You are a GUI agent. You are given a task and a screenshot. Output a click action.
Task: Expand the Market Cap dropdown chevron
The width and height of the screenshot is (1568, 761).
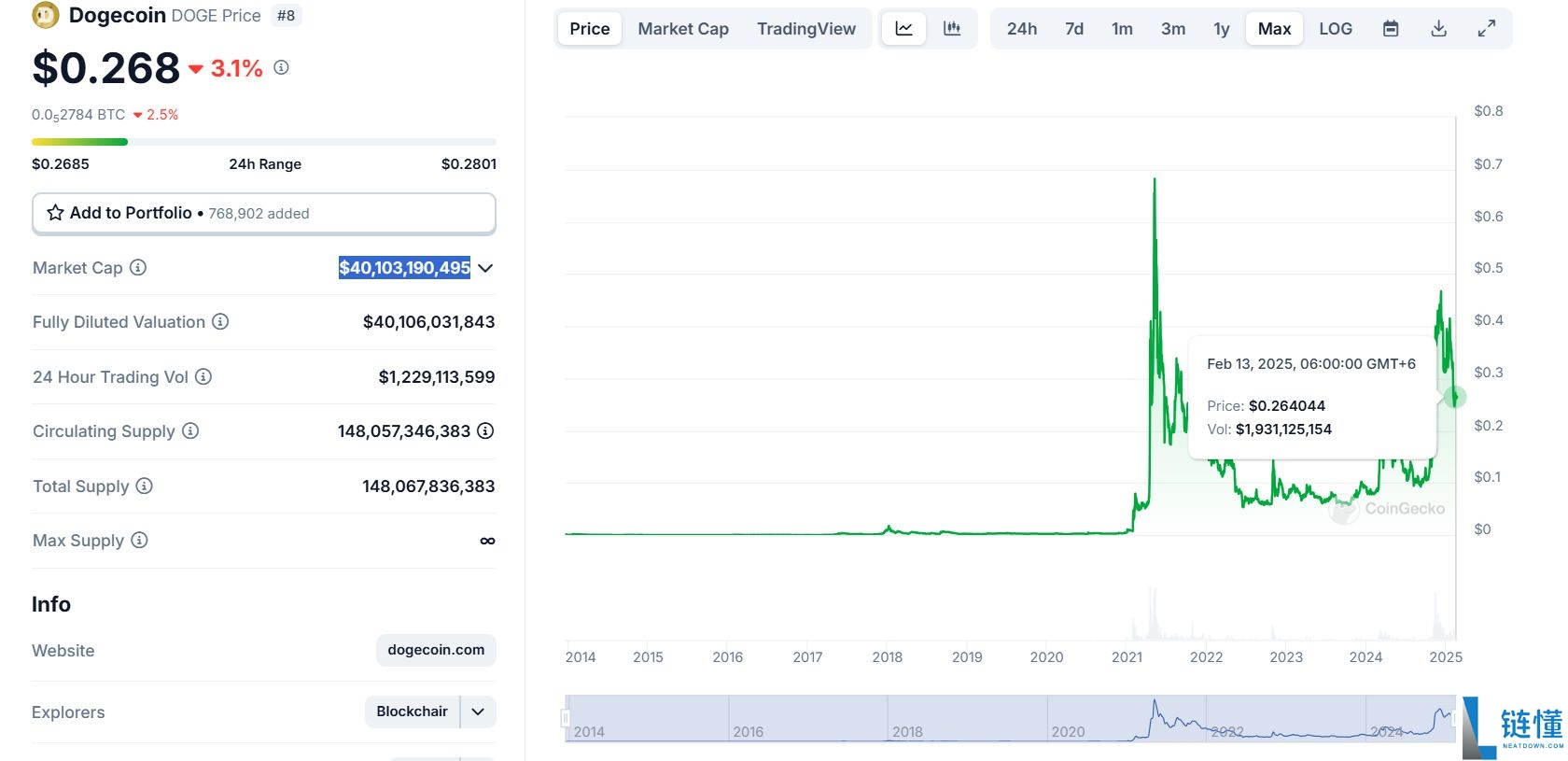tap(485, 269)
